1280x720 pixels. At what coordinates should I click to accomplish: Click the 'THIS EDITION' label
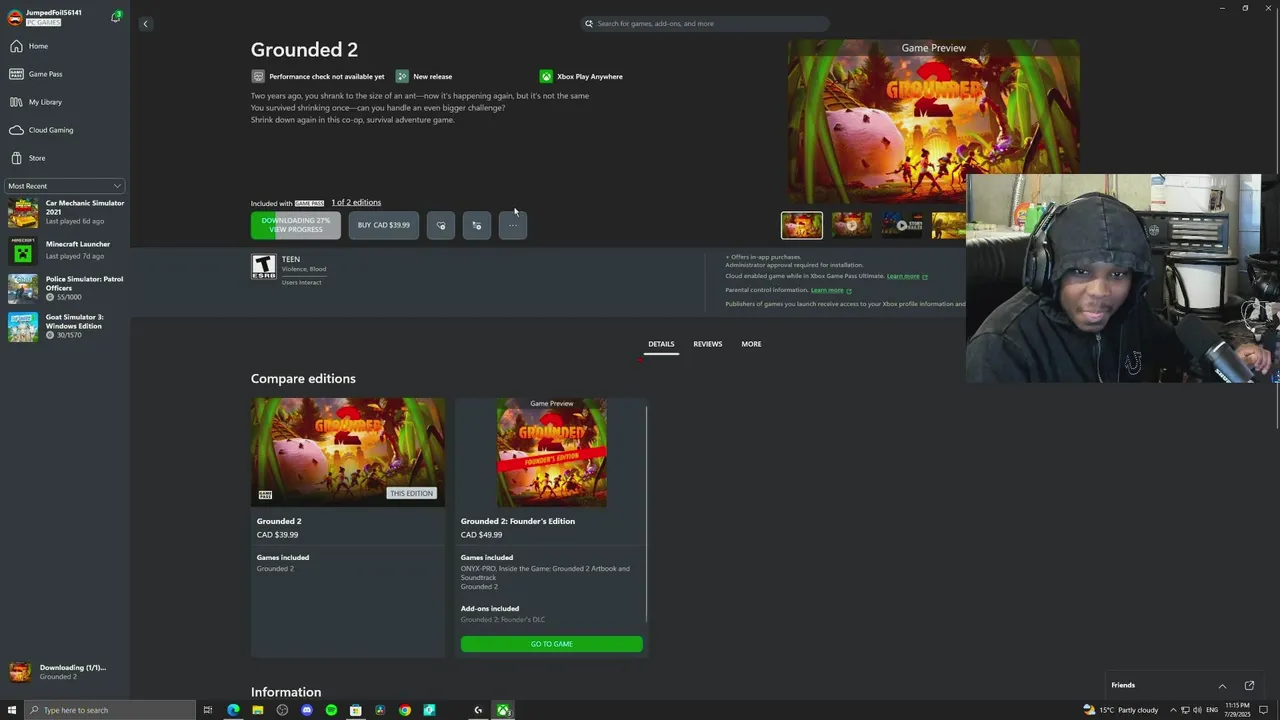coord(412,493)
